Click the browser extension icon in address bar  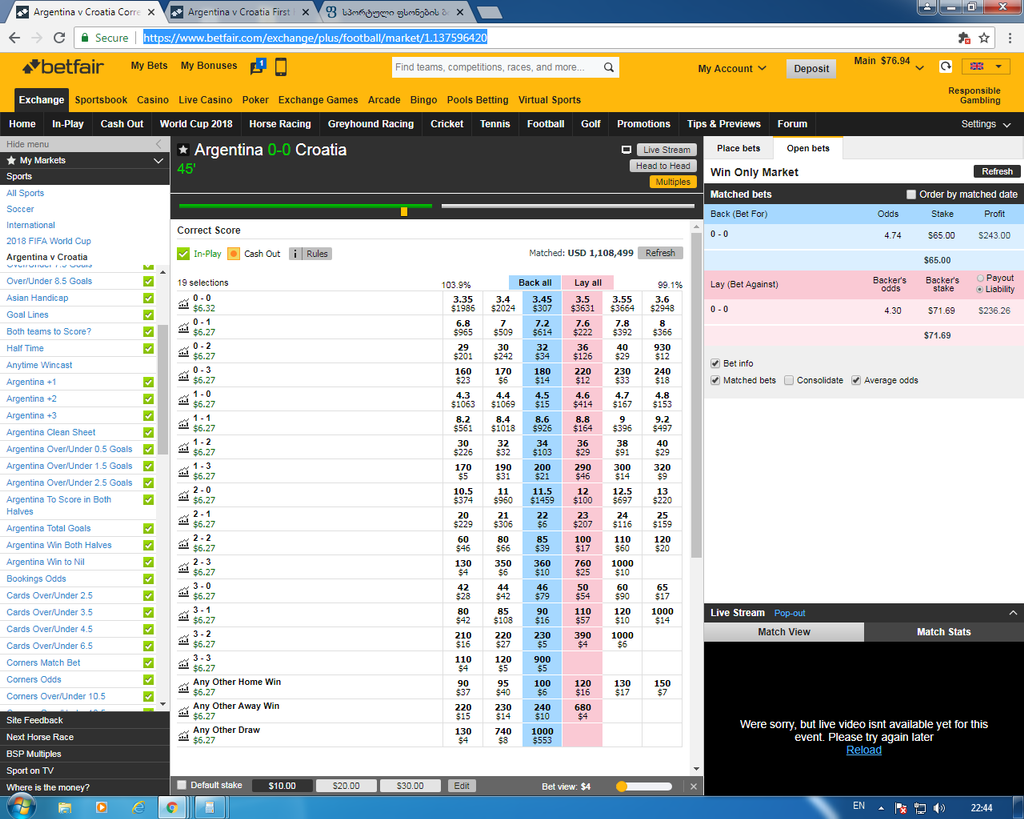(963, 38)
